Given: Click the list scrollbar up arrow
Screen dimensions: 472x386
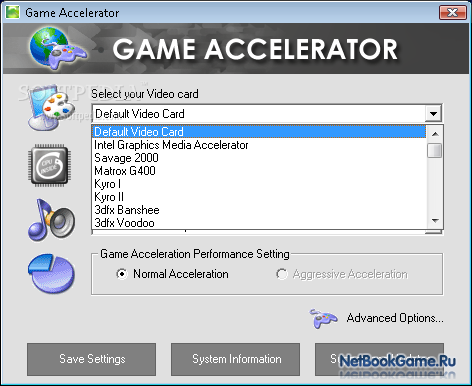Looking at the screenshot, I should (x=435, y=134).
